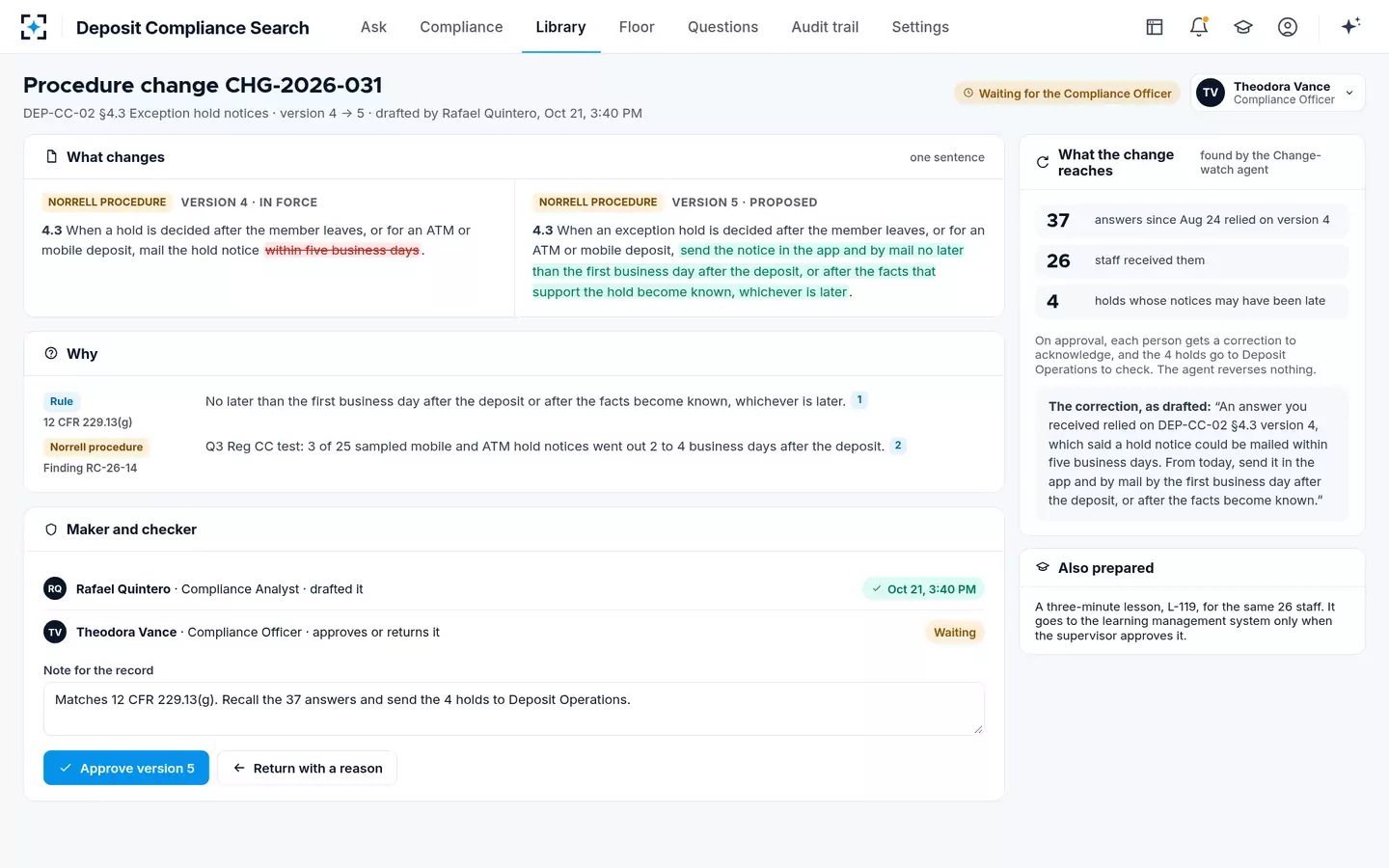Launch the sparkle assistant icon
Viewport: 1389px width, 868px height.
pos(1350,26)
